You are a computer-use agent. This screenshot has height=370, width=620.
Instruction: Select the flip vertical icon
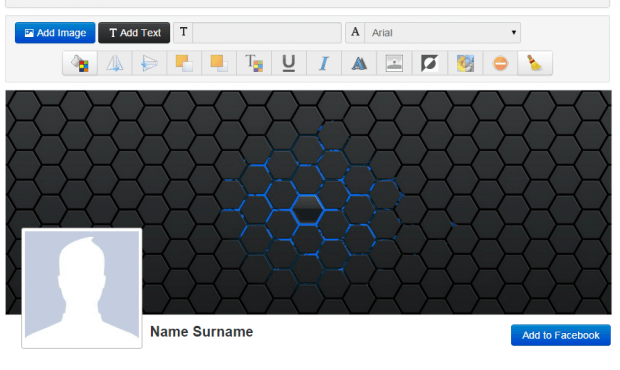(x=149, y=63)
